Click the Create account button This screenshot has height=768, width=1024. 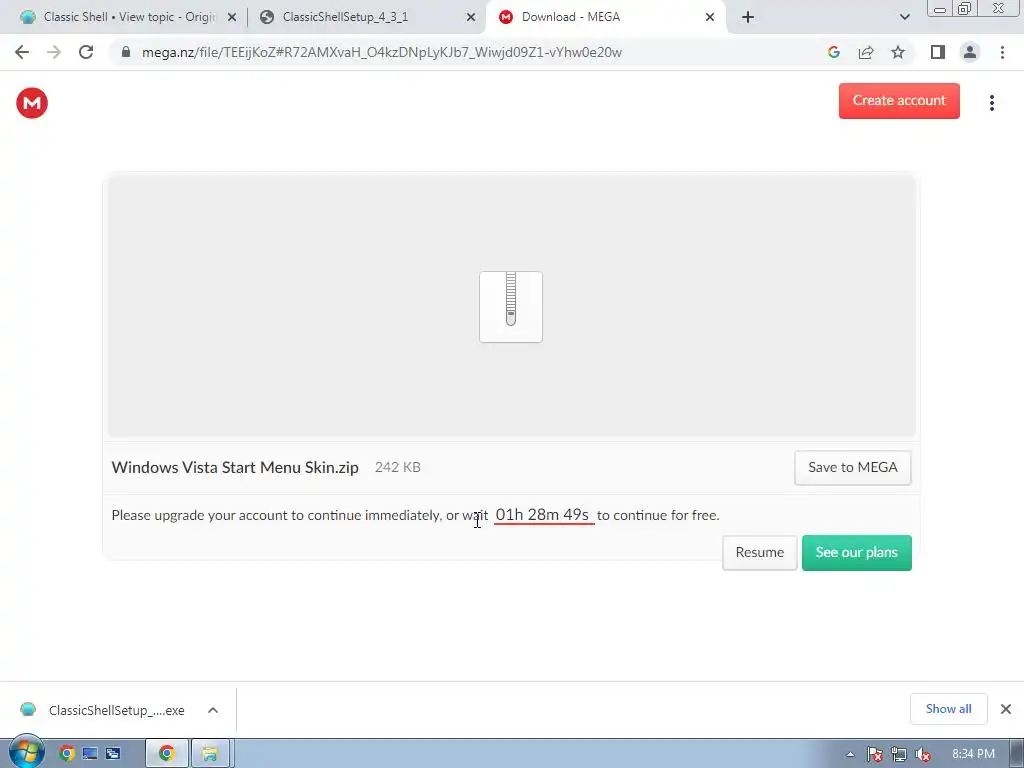[899, 101]
